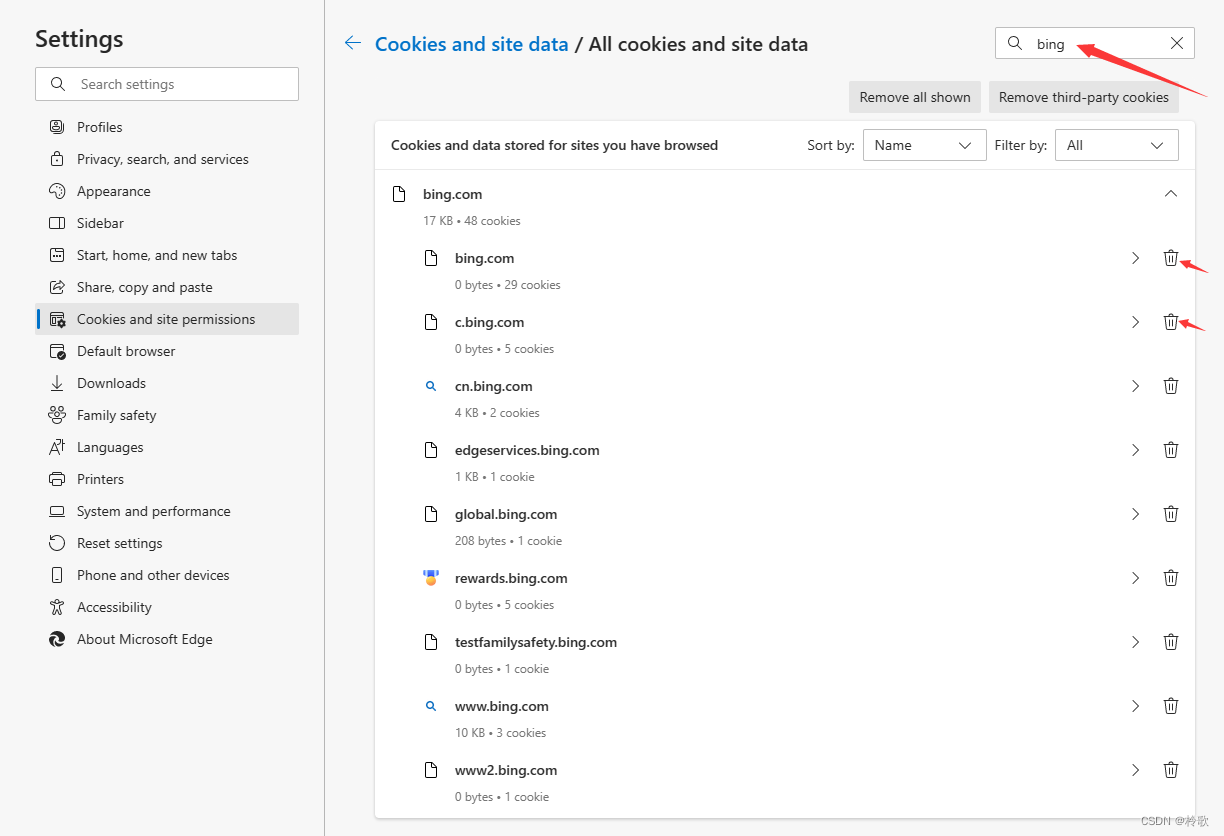Click Remove third-party cookies button
Viewport: 1224px width, 836px height.
tap(1084, 97)
